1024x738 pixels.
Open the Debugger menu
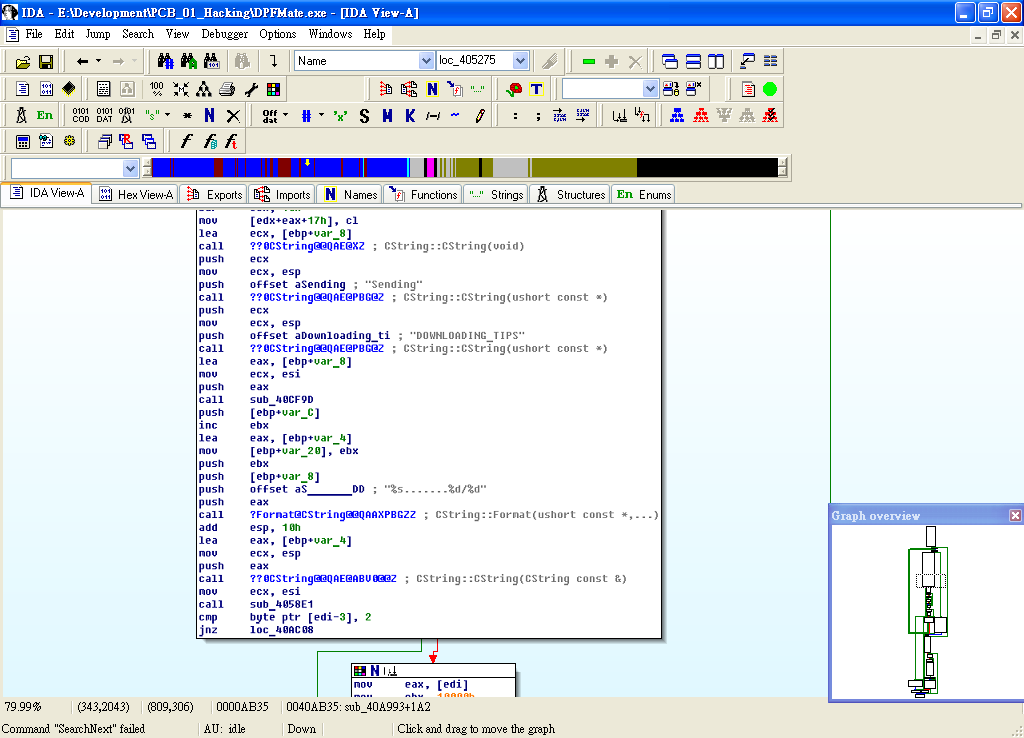(225, 34)
